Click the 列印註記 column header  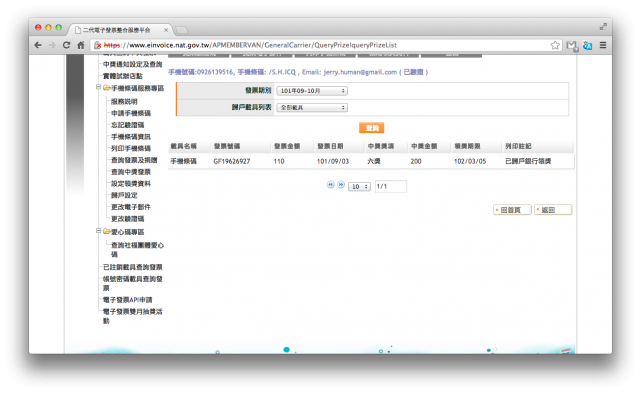coord(518,146)
